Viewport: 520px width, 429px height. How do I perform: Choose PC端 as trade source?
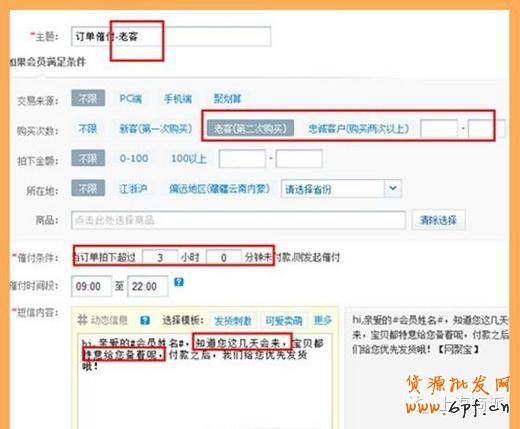pos(131,99)
